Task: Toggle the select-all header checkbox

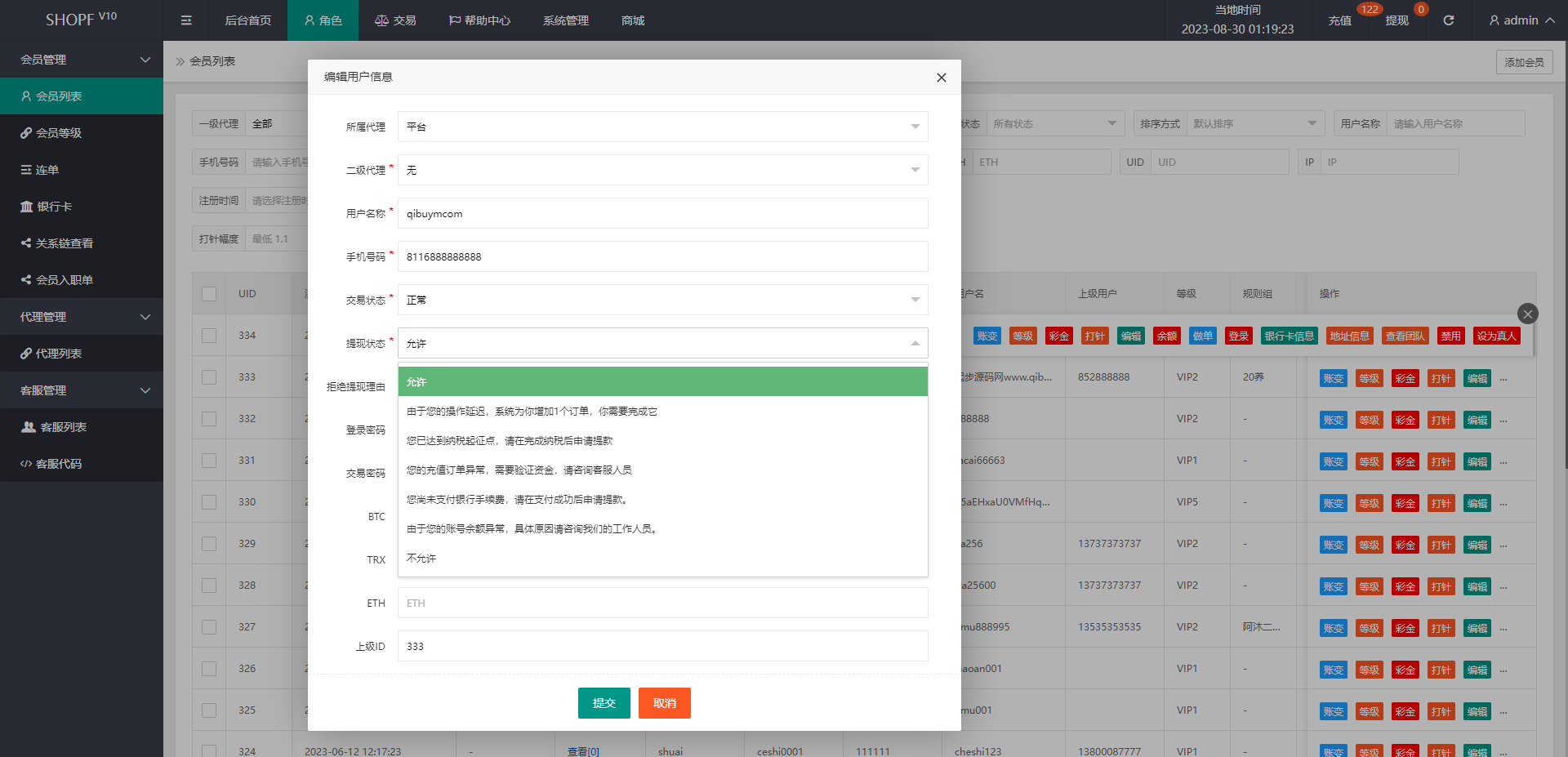Action: (x=209, y=294)
